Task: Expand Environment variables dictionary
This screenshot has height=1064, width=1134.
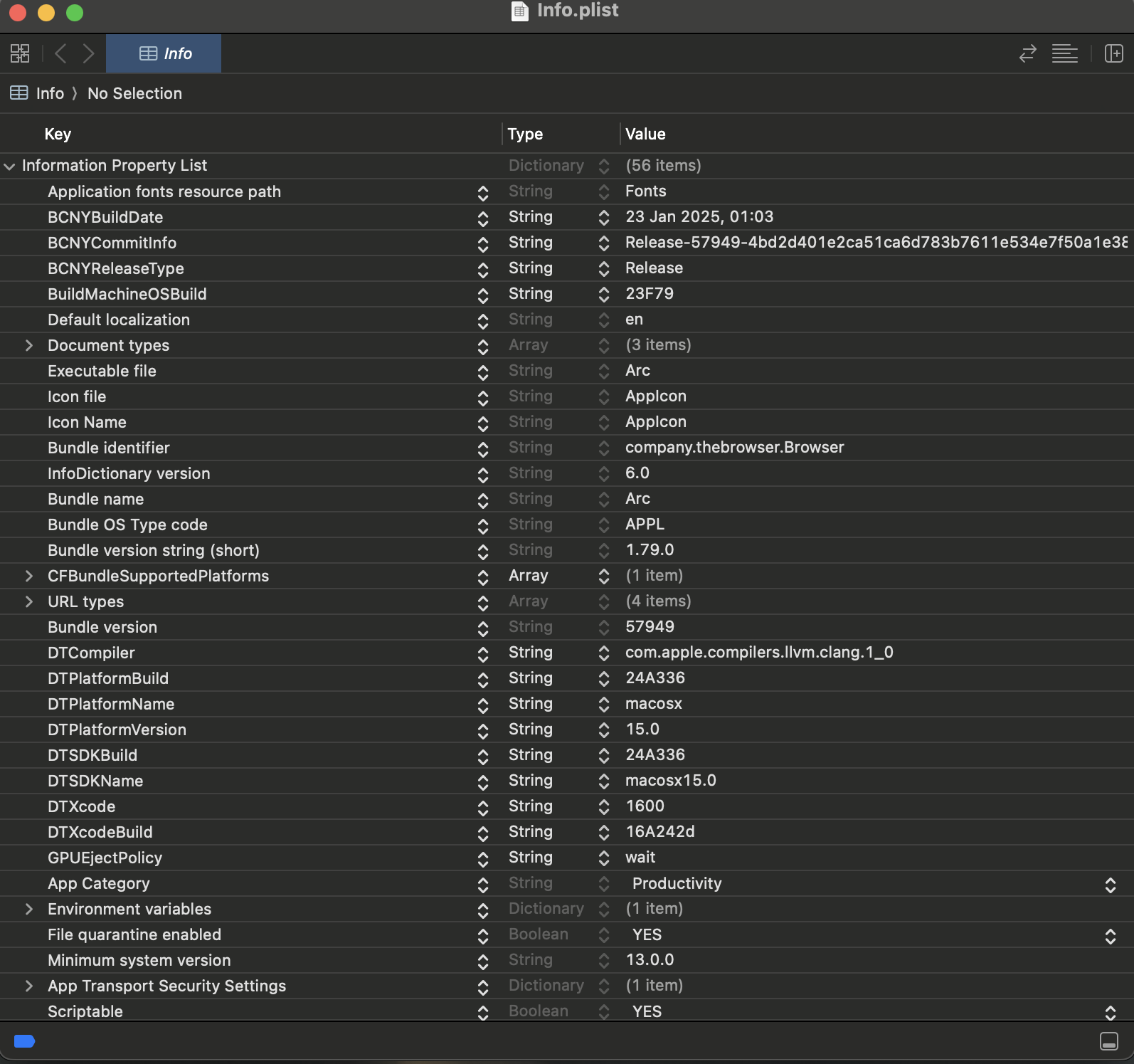Action: 28,909
